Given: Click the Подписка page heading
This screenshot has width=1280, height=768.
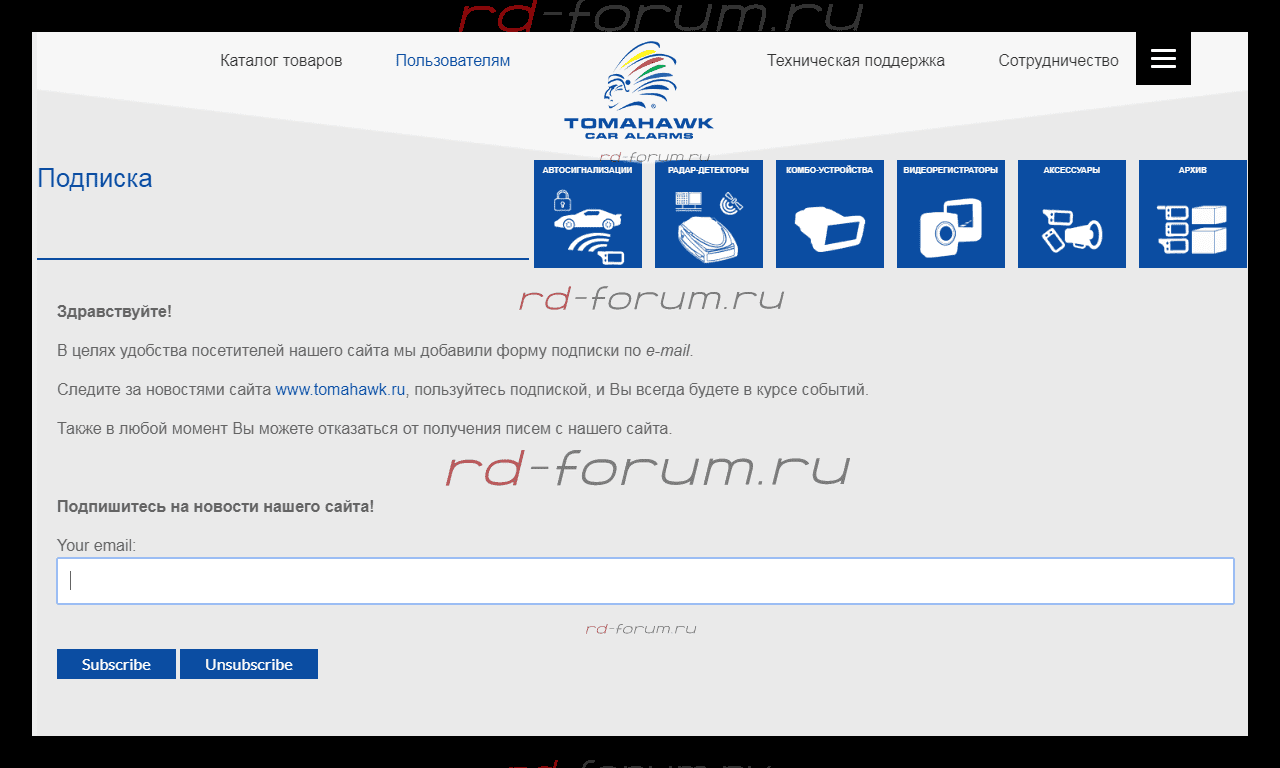Looking at the screenshot, I should pyautogui.click(x=95, y=179).
